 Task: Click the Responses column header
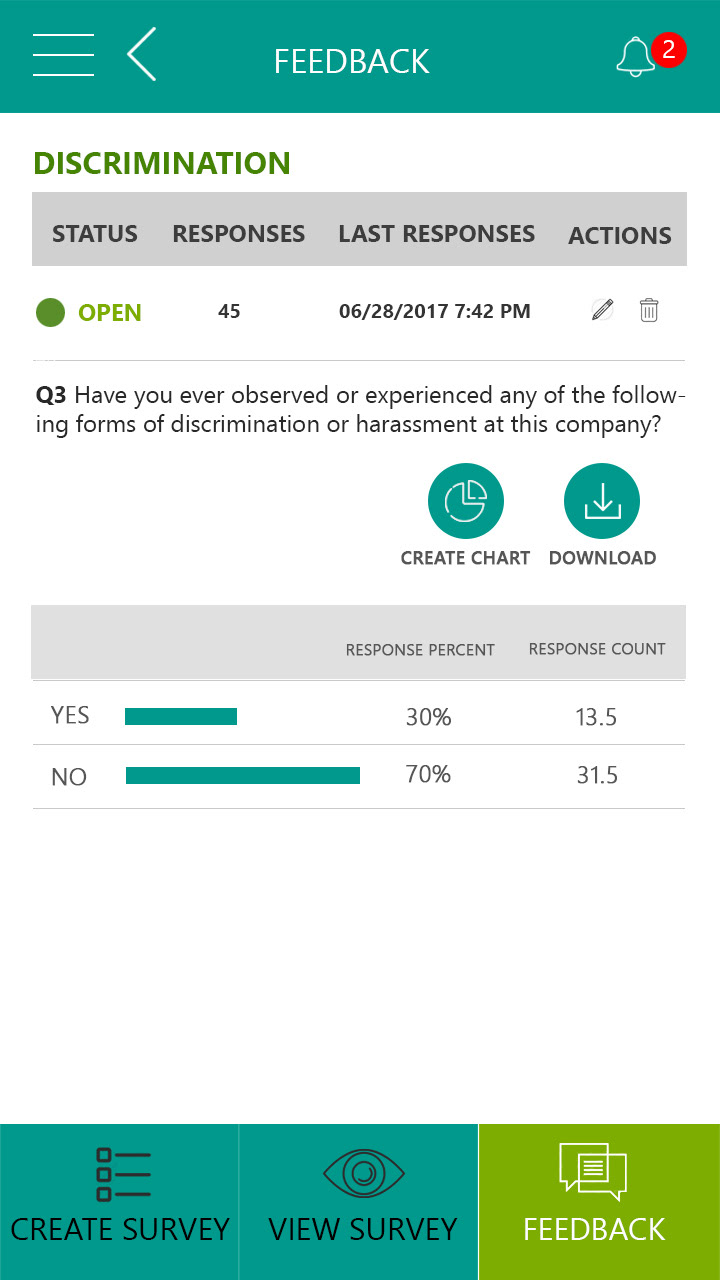point(238,234)
